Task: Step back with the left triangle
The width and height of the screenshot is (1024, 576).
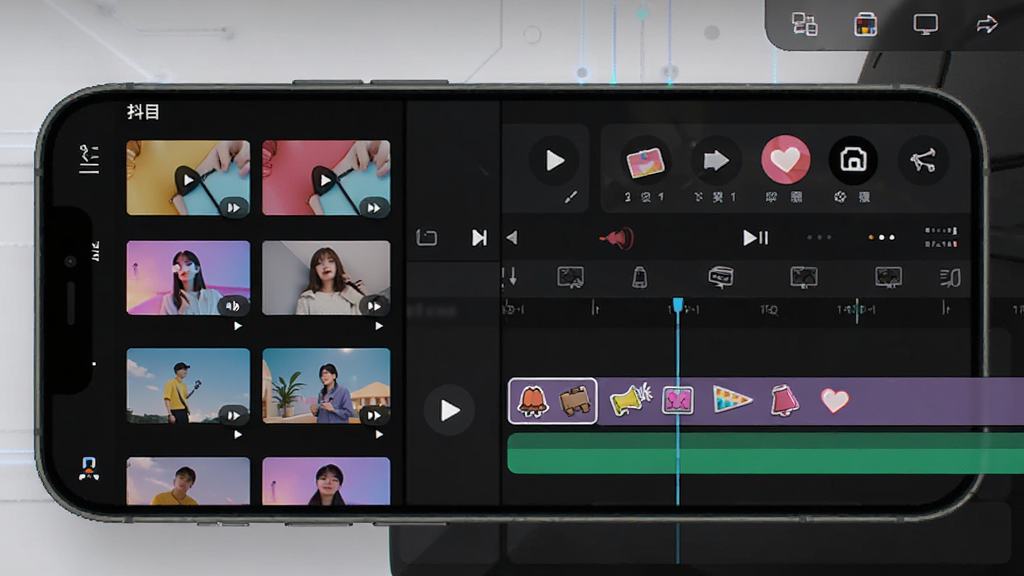Action: 512,238
